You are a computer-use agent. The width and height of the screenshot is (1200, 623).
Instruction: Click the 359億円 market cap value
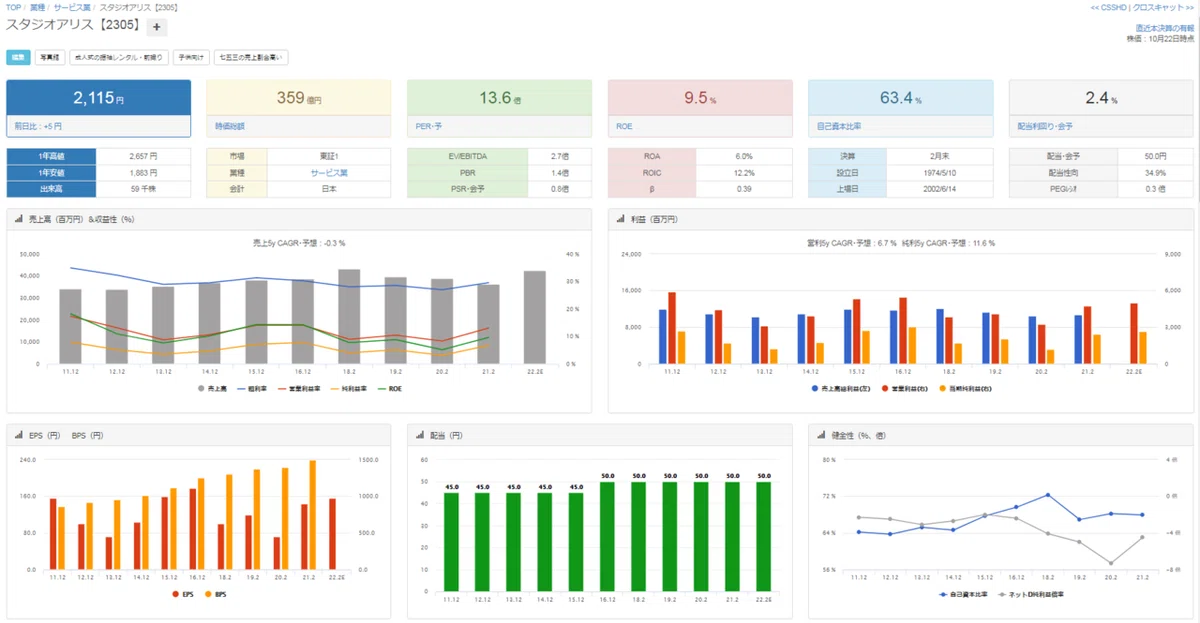click(298, 98)
